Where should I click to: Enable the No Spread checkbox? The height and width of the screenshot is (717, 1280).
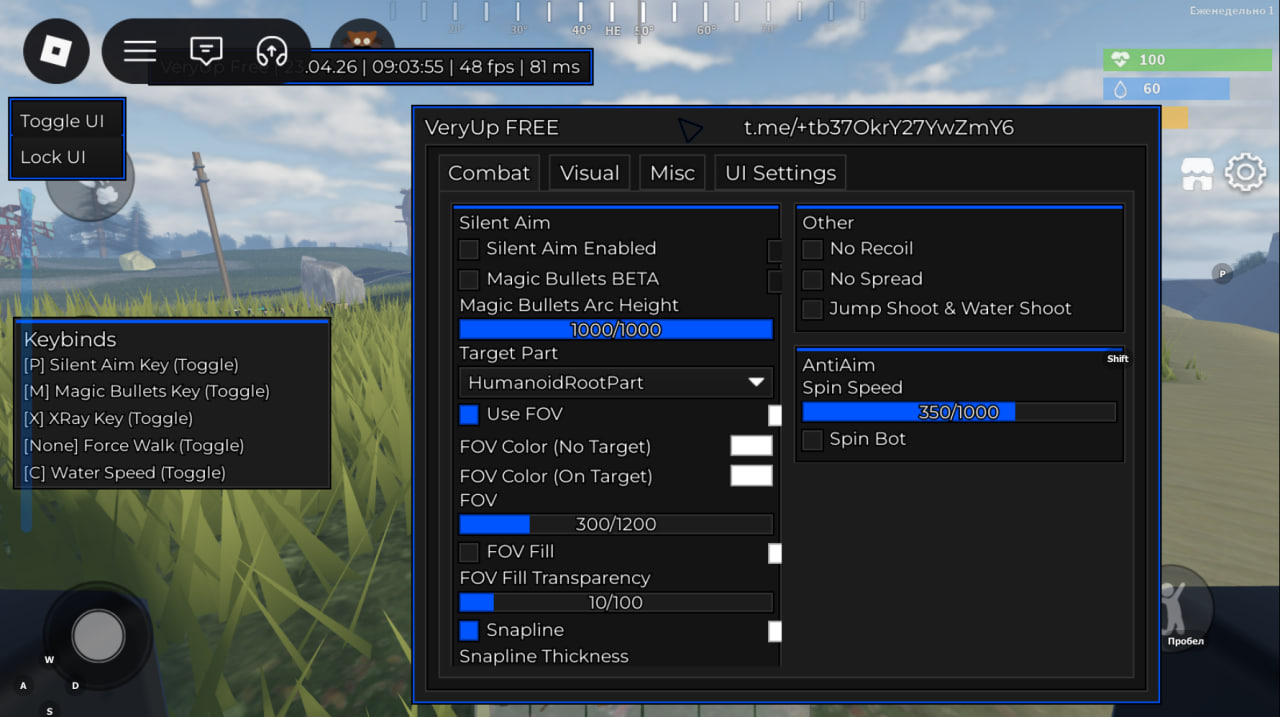(812, 279)
